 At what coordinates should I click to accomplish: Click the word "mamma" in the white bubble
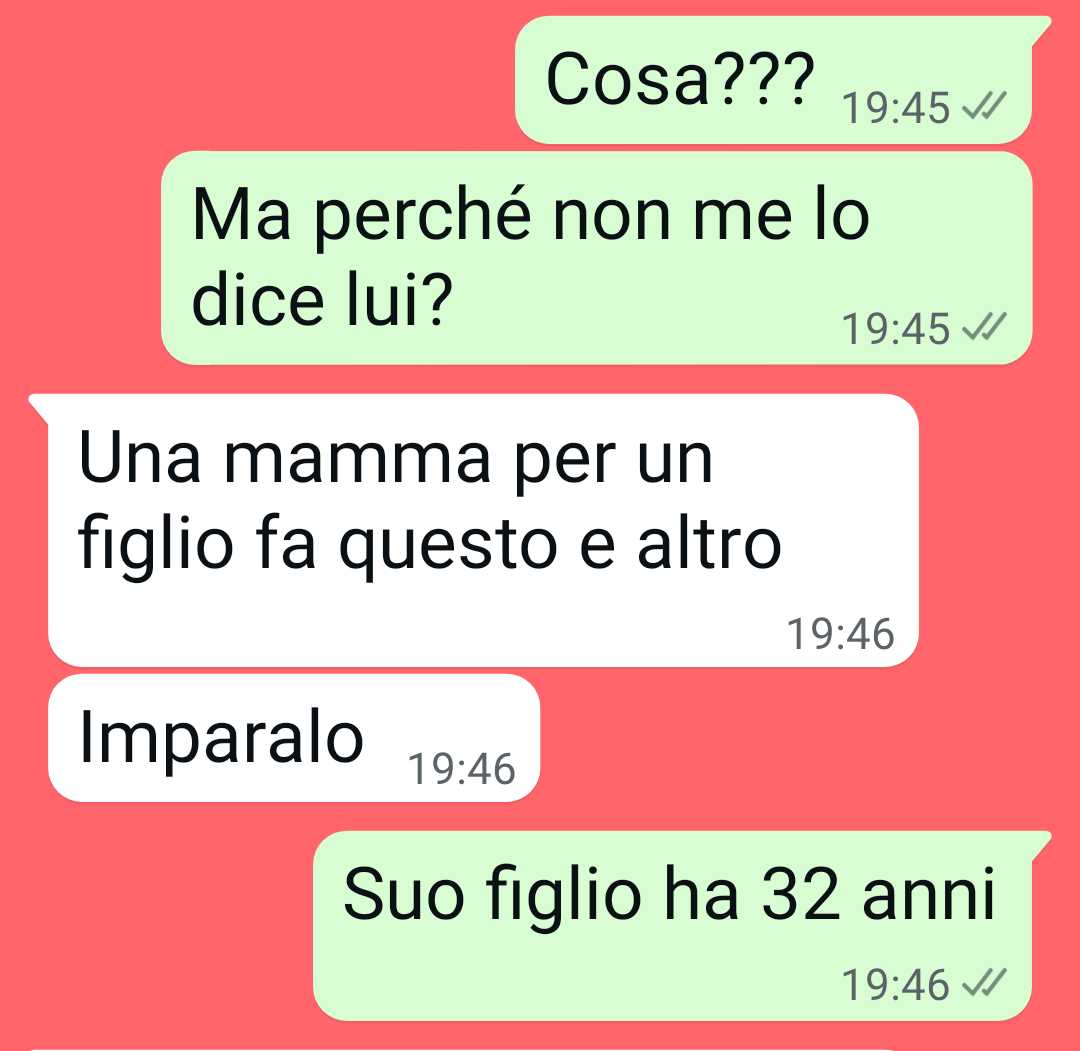coord(357,459)
